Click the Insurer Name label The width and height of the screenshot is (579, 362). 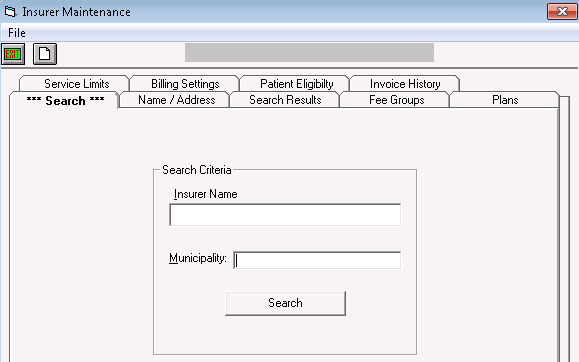coord(205,194)
